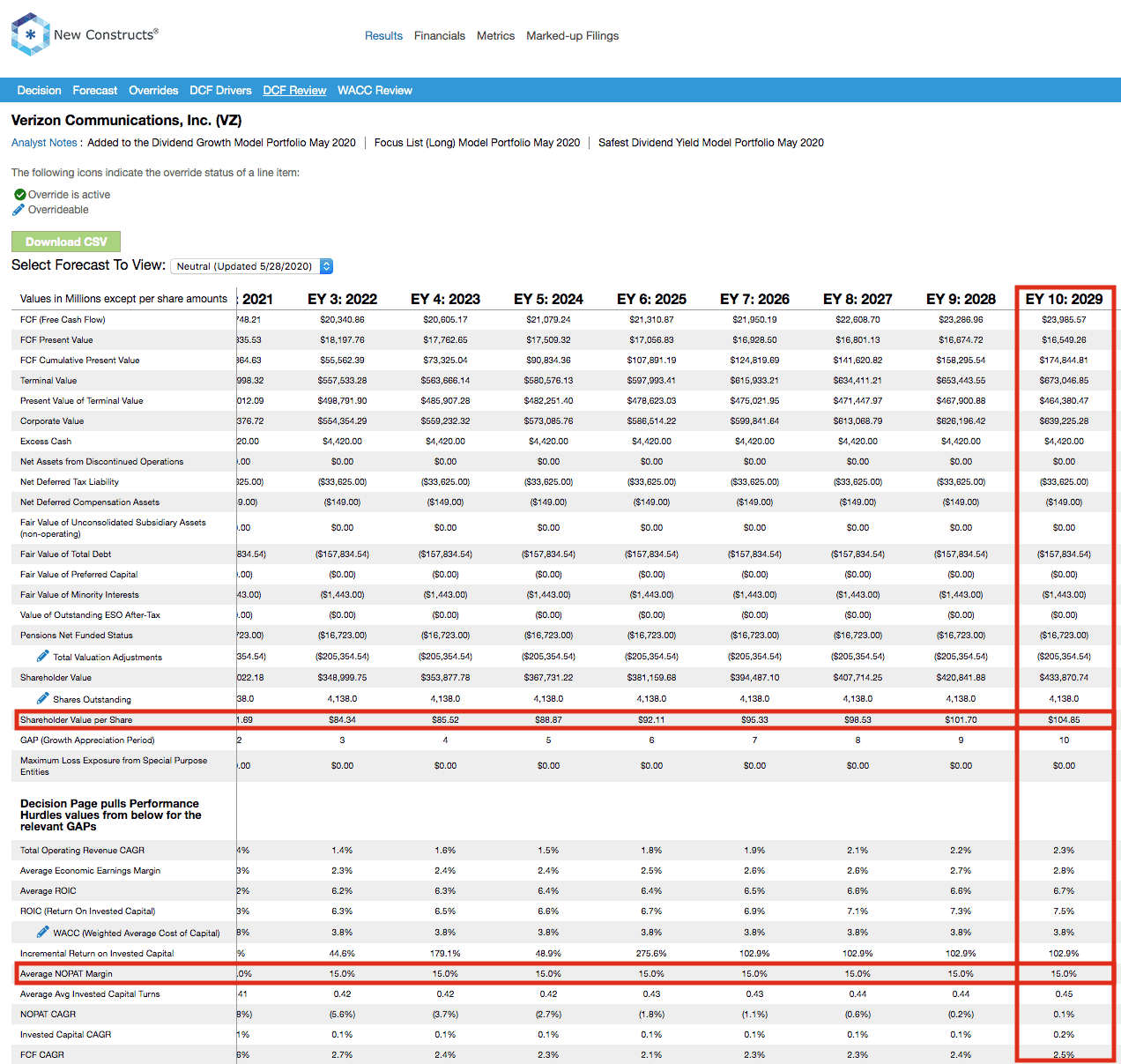Select the FCF Present Value row label
The height and width of the screenshot is (1064, 1121).
(56, 340)
